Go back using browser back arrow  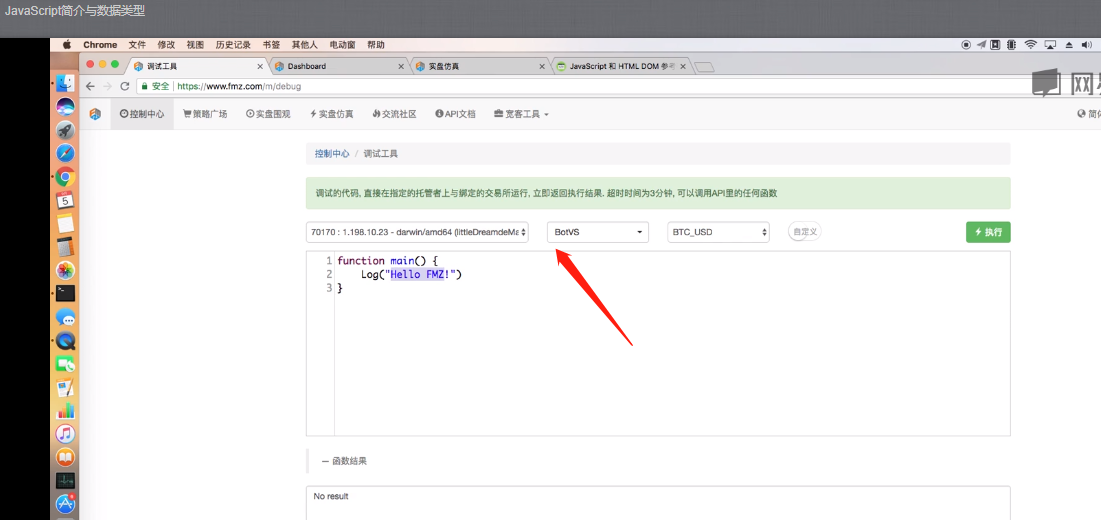pyautogui.click(x=91, y=86)
